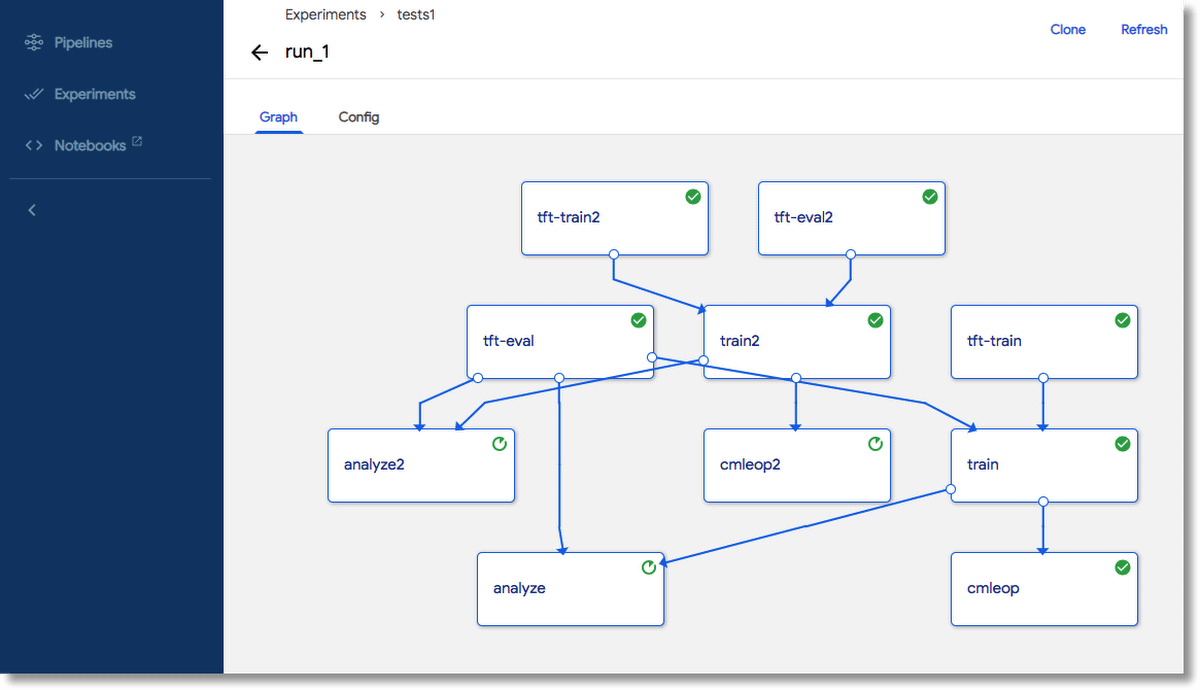1200x690 pixels.
Task: Click the Notebooks code brackets icon
Action: (34, 145)
